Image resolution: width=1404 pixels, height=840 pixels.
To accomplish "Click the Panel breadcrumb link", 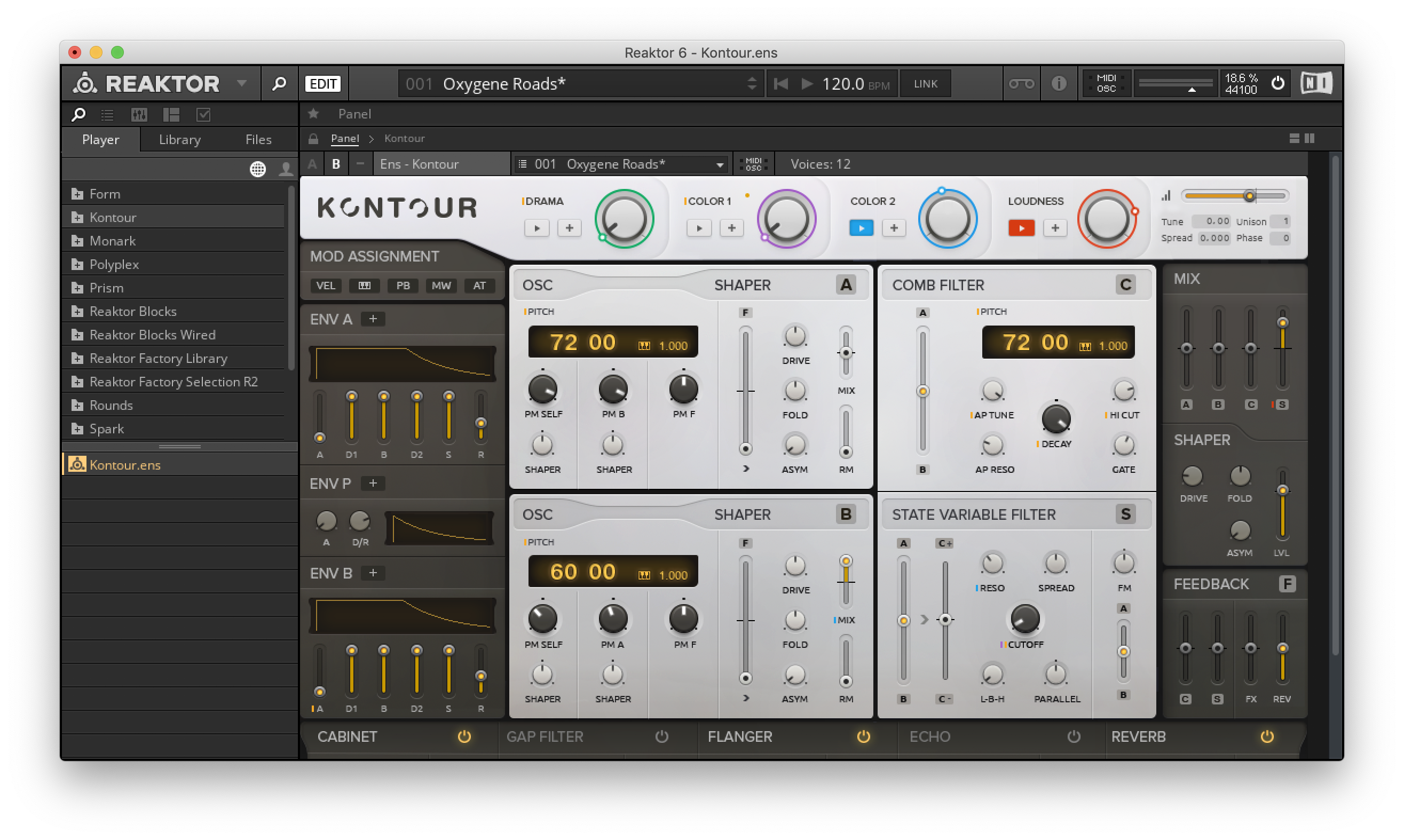I will [345, 138].
